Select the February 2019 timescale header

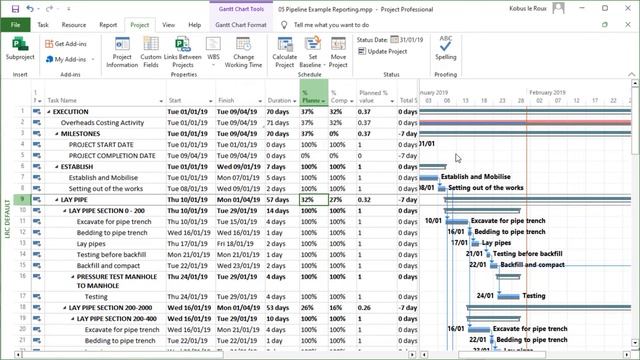coord(547,93)
